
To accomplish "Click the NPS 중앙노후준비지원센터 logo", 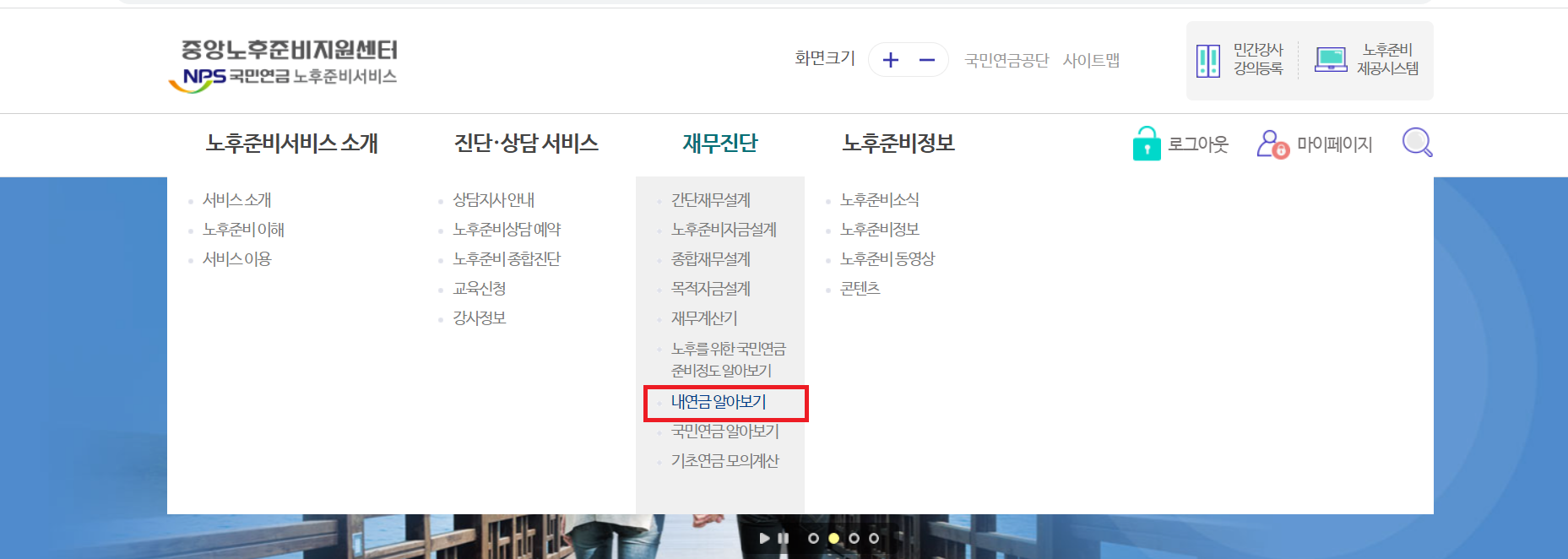I will 283,65.
